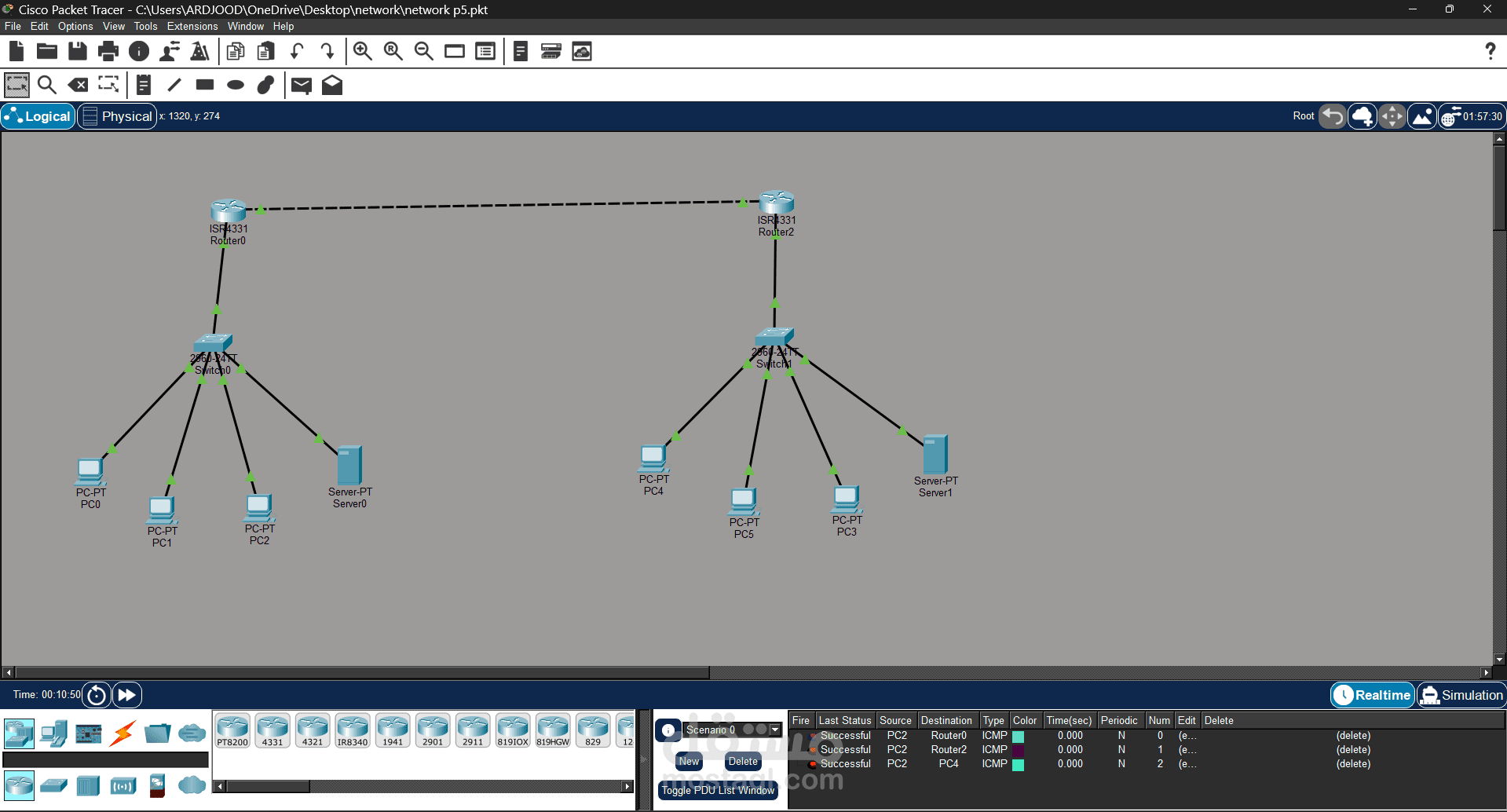Click the Move Object icon
The image size is (1507, 812).
(1392, 117)
